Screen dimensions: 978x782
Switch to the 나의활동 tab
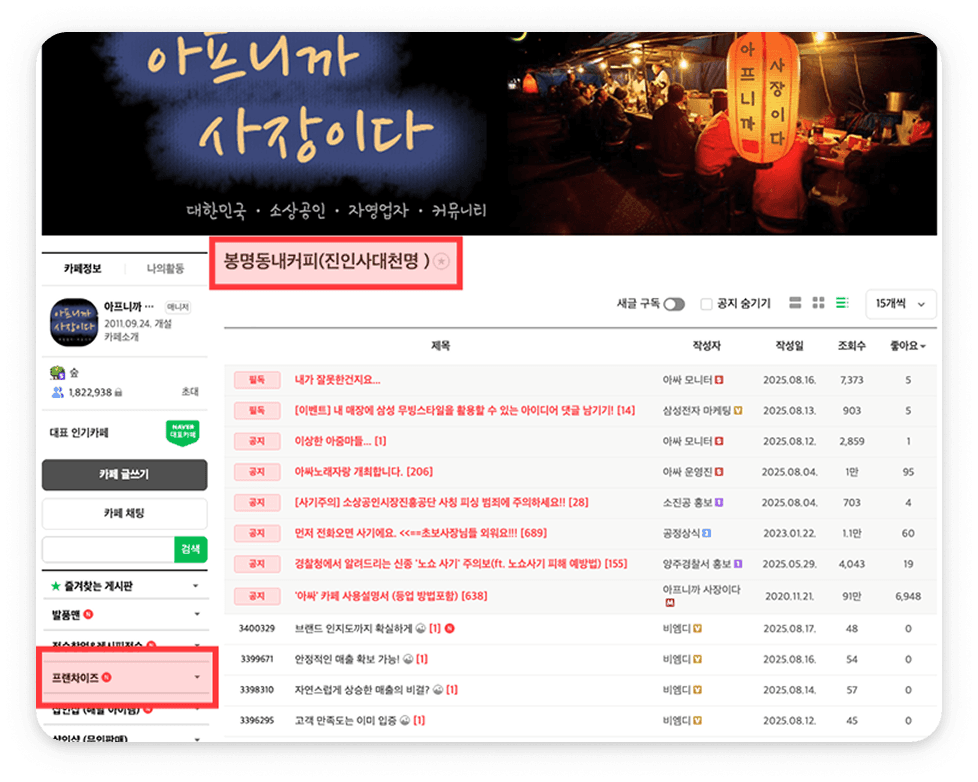tap(165, 269)
